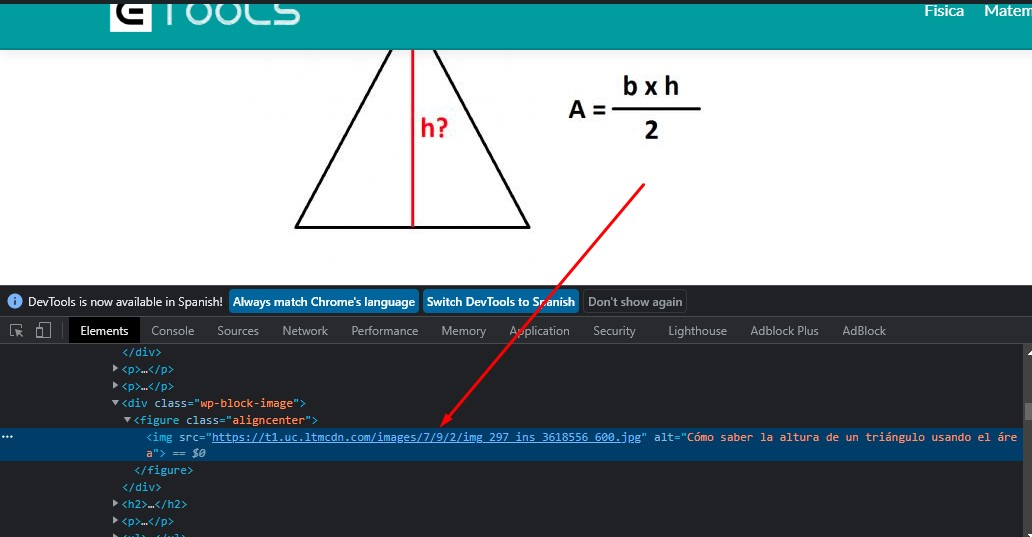Open the Network panel tab
The width and height of the screenshot is (1032, 537).
point(305,331)
